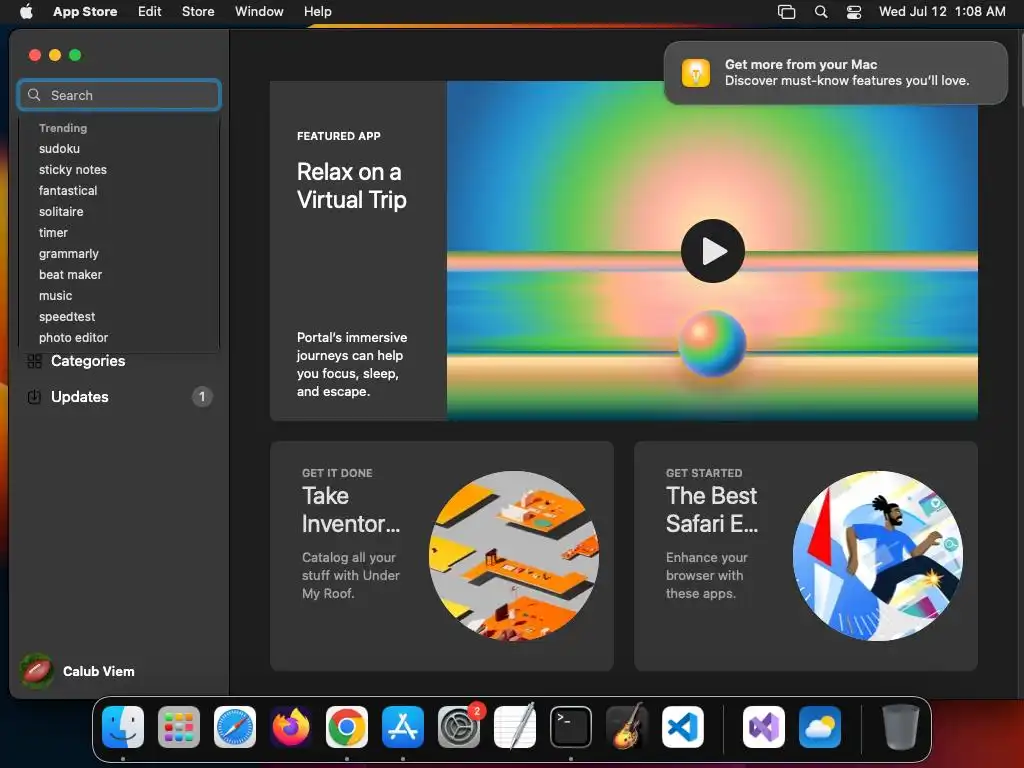This screenshot has width=1024, height=768.
Task: Open 'Relax on a Virtual Trip' story
Action: tap(351, 185)
